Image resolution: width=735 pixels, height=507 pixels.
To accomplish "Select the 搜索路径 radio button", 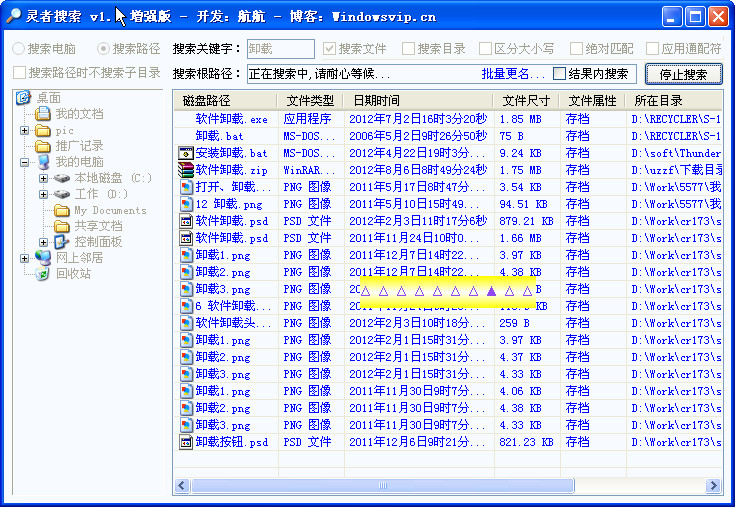I will pos(103,48).
